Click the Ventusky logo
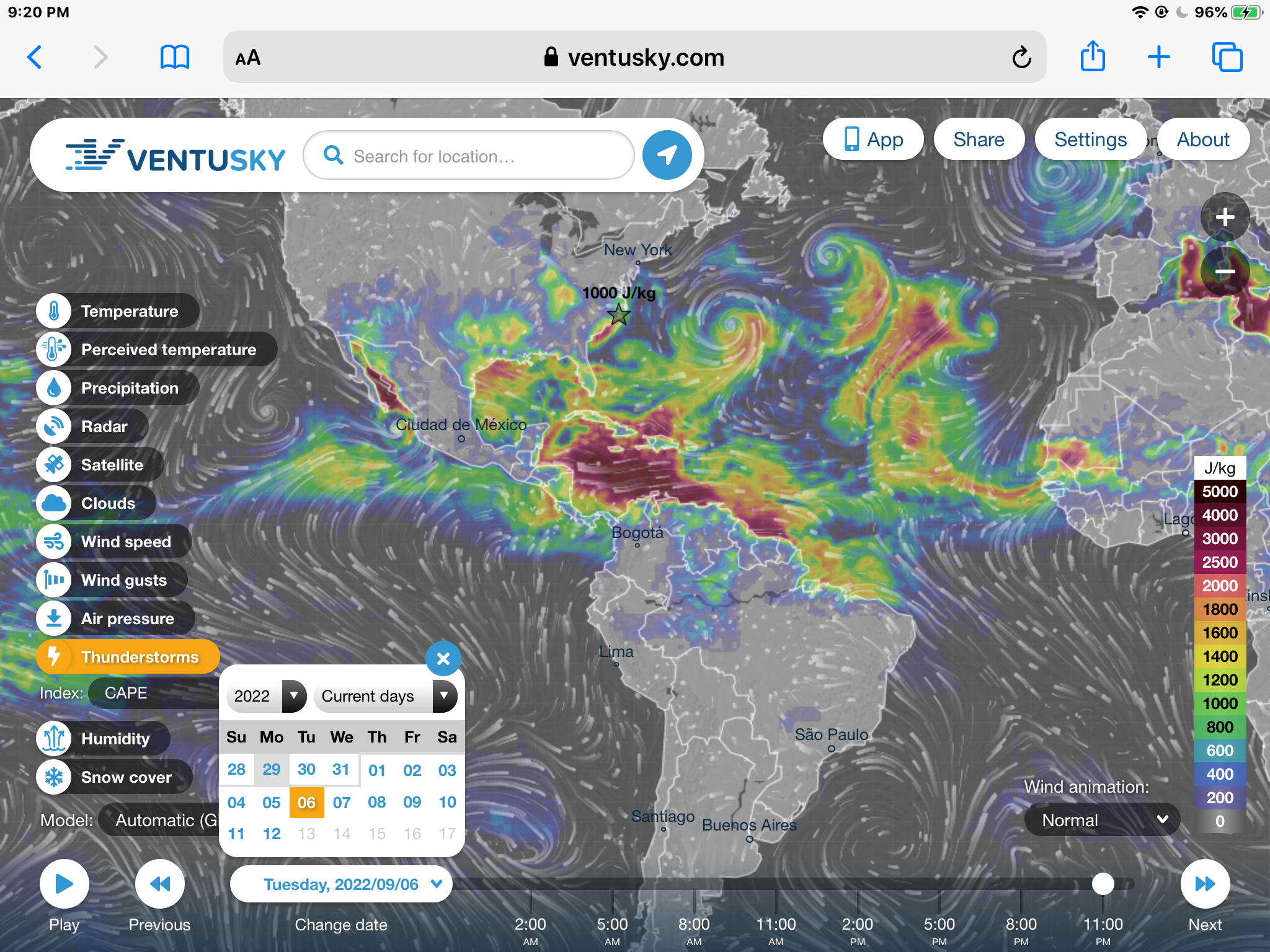The width and height of the screenshot is (1270, 952). [x=175, y=156]
